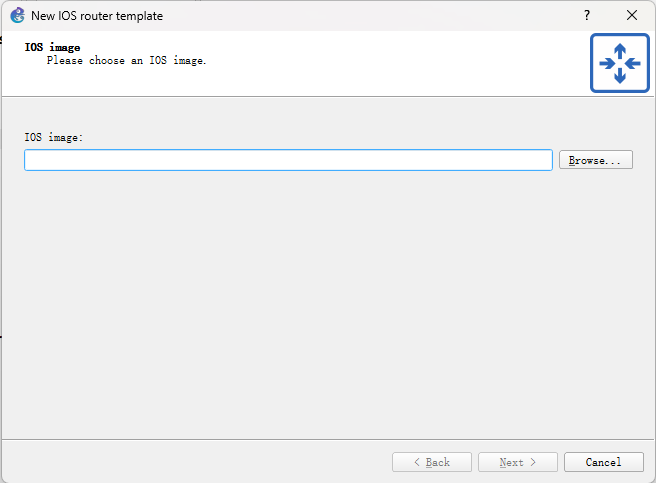This screenshot has width=656, height=483.
Task: Click the right-pointing arrow on the router icon's left side
Action: pos(606,63)
